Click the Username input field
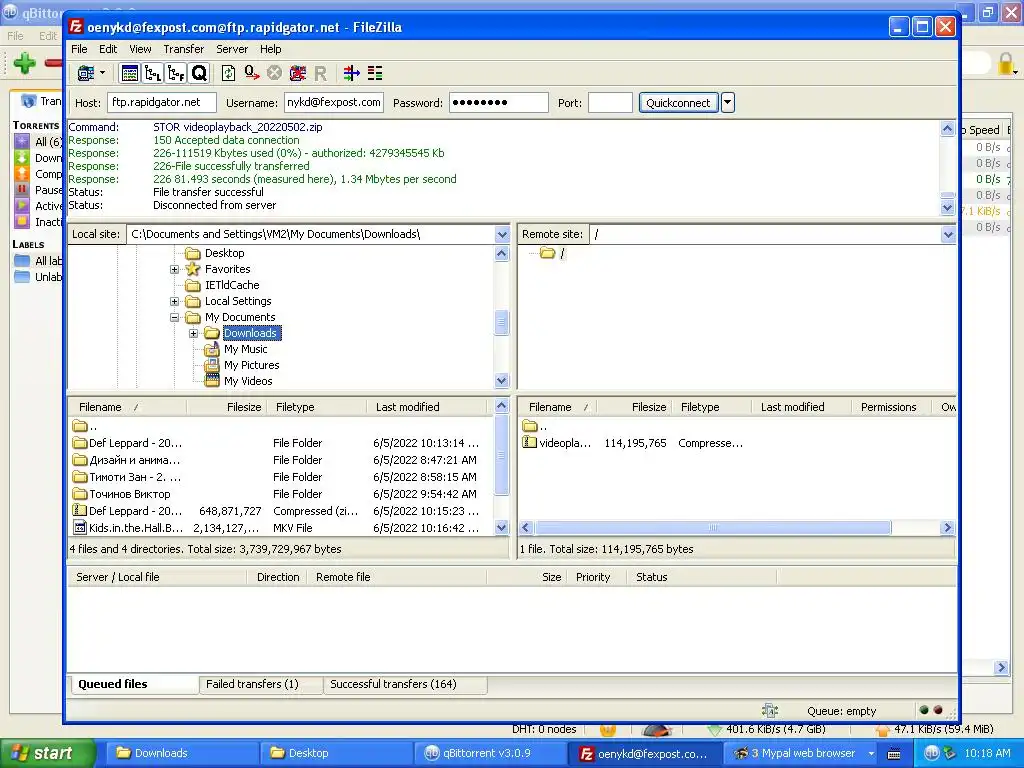 coord(334,103)
